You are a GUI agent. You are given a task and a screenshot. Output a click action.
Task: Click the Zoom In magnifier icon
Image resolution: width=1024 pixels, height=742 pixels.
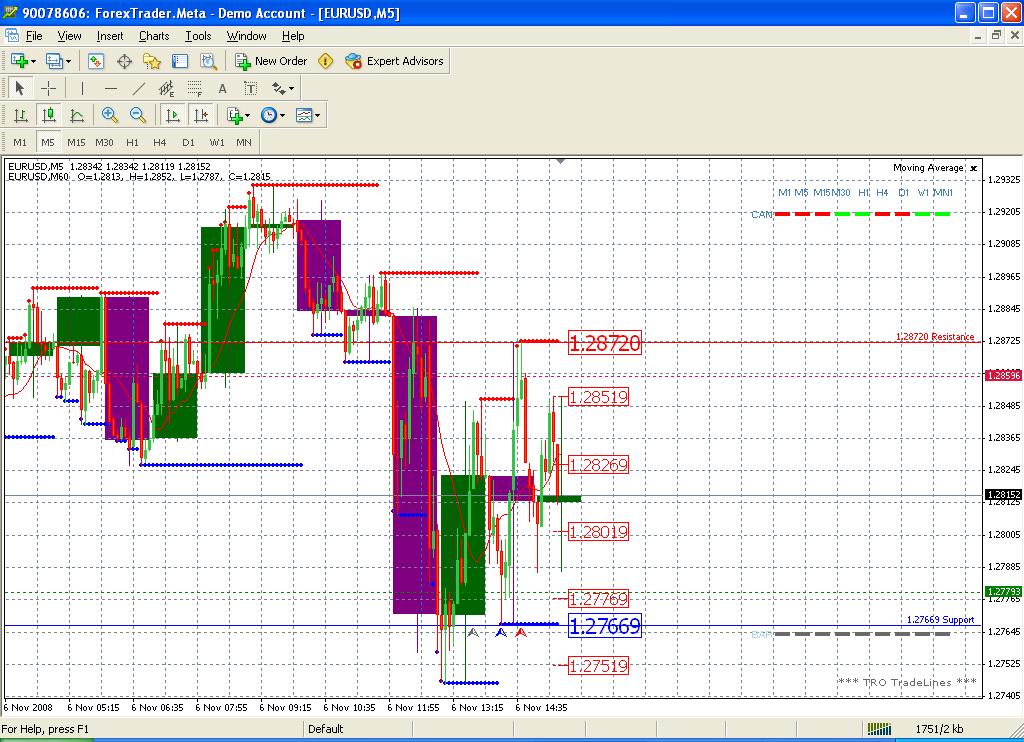click(110, 115)
